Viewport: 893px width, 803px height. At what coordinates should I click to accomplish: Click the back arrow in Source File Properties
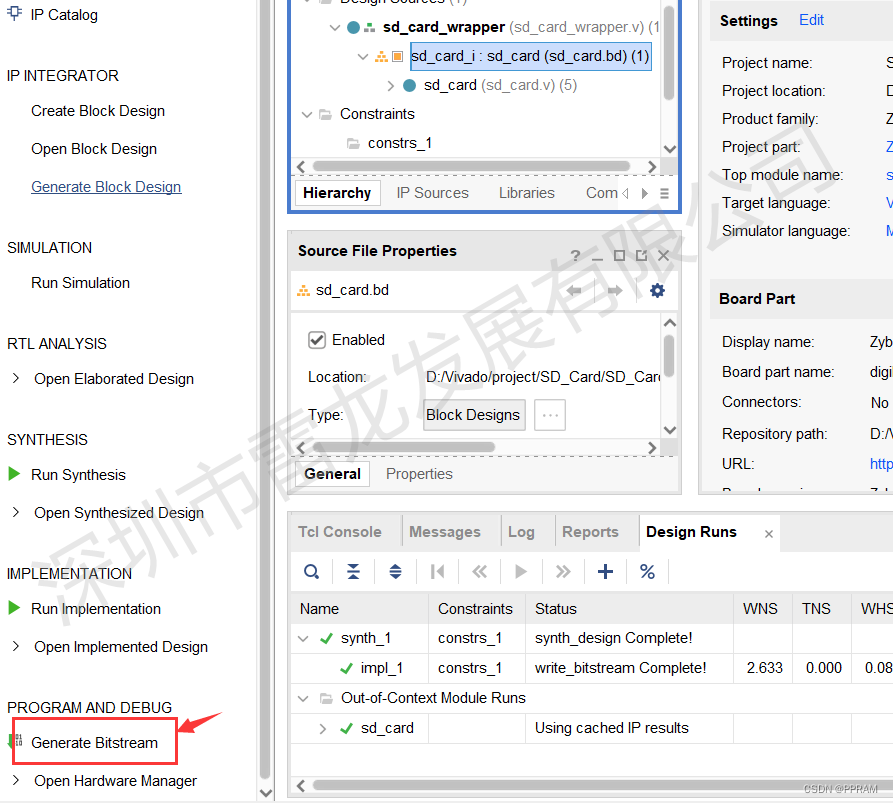(574, 291)
